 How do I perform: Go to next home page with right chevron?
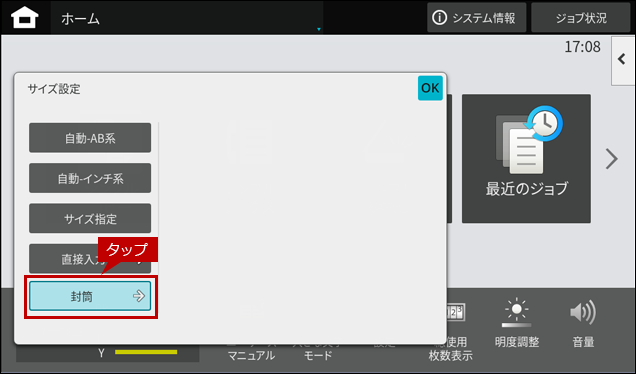point(611,159)
